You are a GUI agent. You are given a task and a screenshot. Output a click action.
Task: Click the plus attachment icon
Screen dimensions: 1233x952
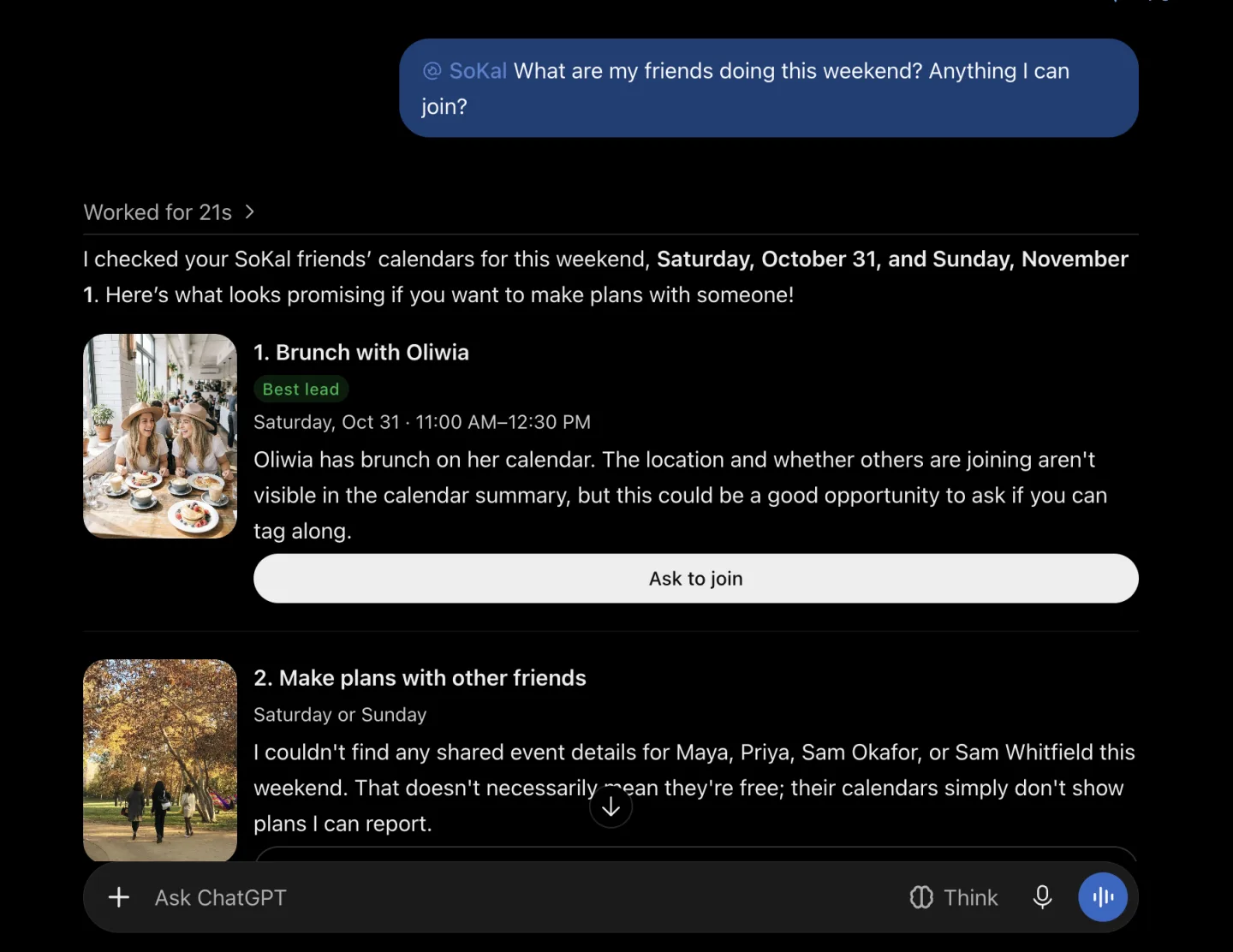tap(119, 897)
